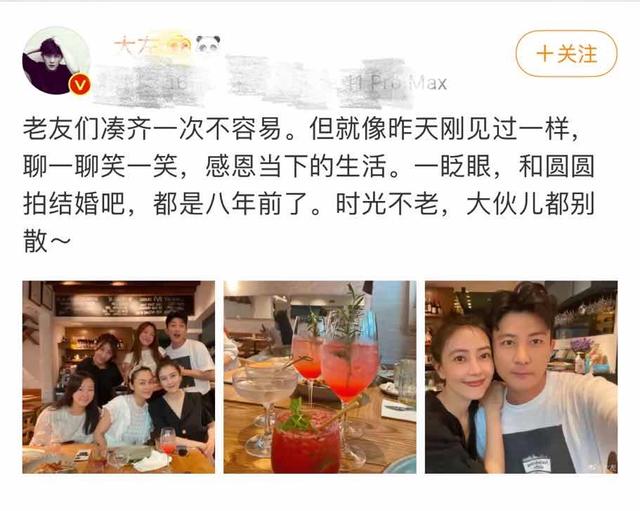Open the couple selfie thumbnail
This screenshot has height=511, width=640.
pos(521,377)
